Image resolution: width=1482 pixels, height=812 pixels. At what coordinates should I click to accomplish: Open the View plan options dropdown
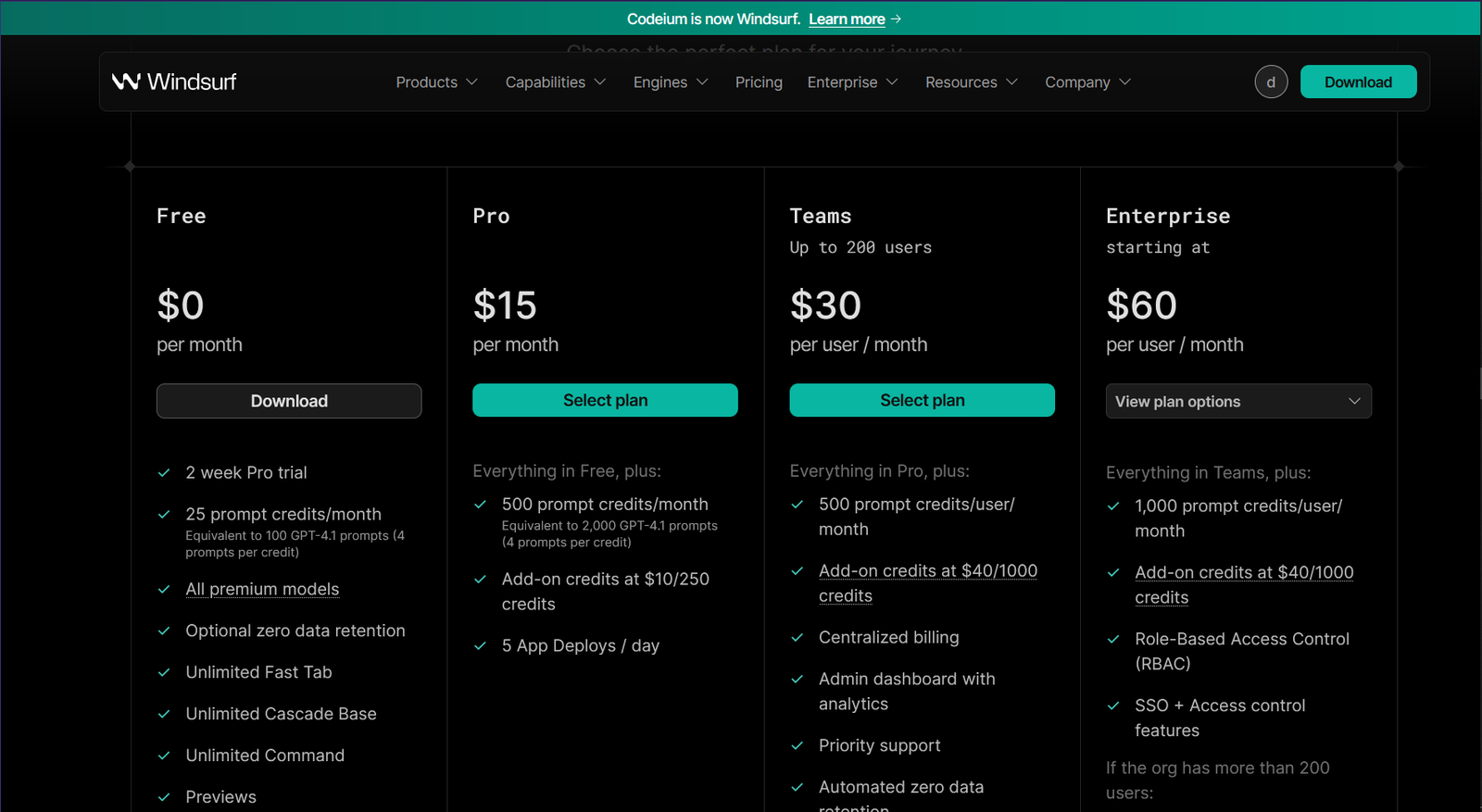[1238, 401]
